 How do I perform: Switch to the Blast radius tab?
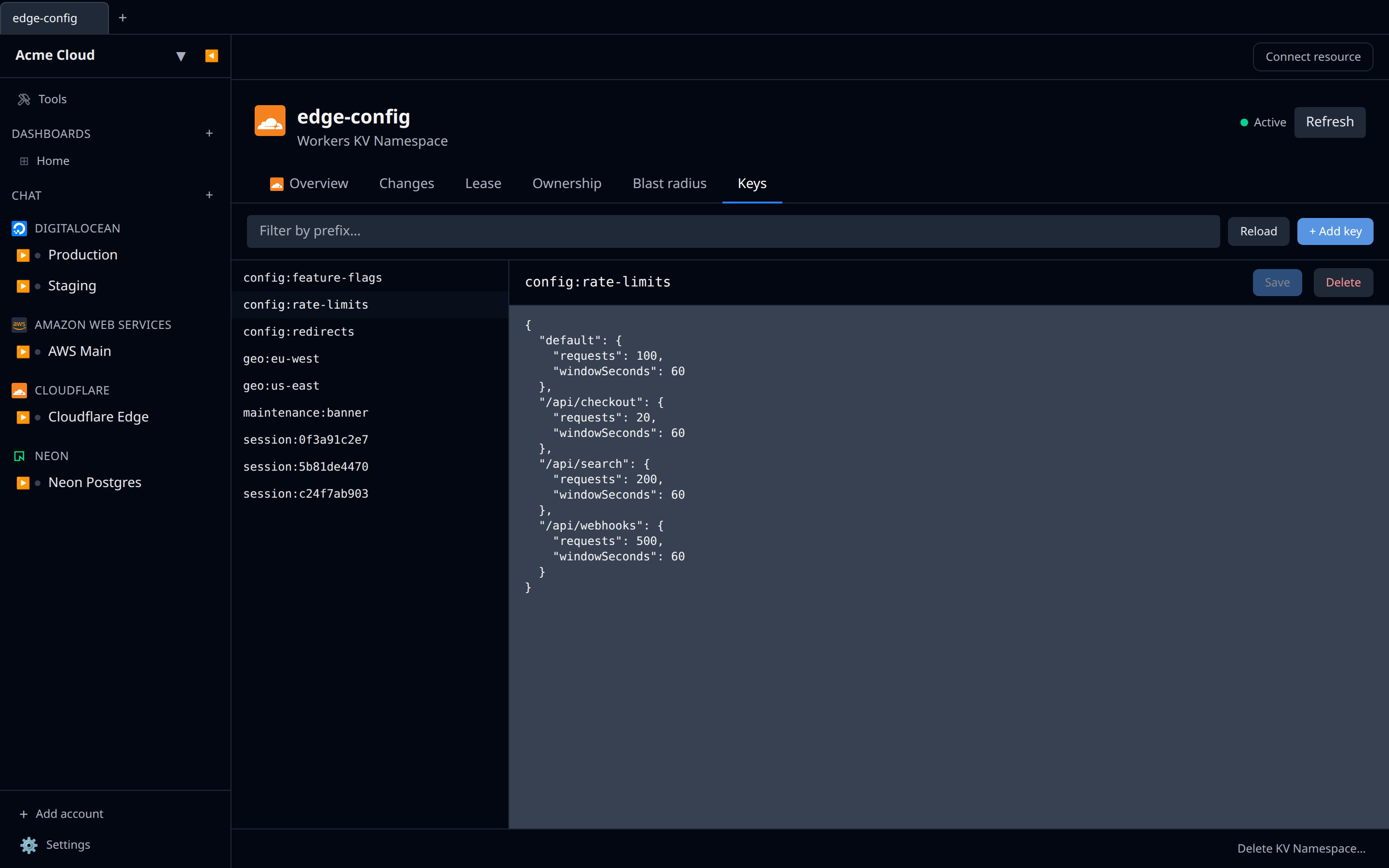(669, 184)
